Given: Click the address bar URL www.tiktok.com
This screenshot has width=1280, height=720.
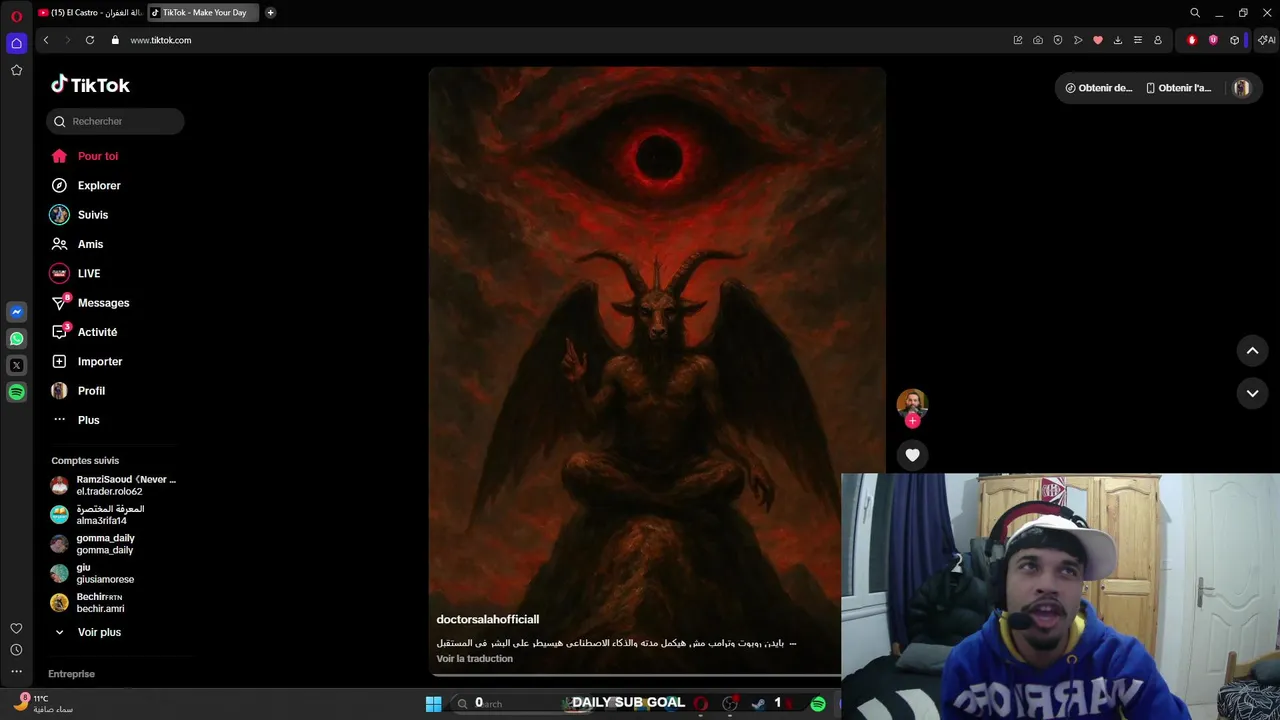Looking at the screenshot, I should click(161, 40).
